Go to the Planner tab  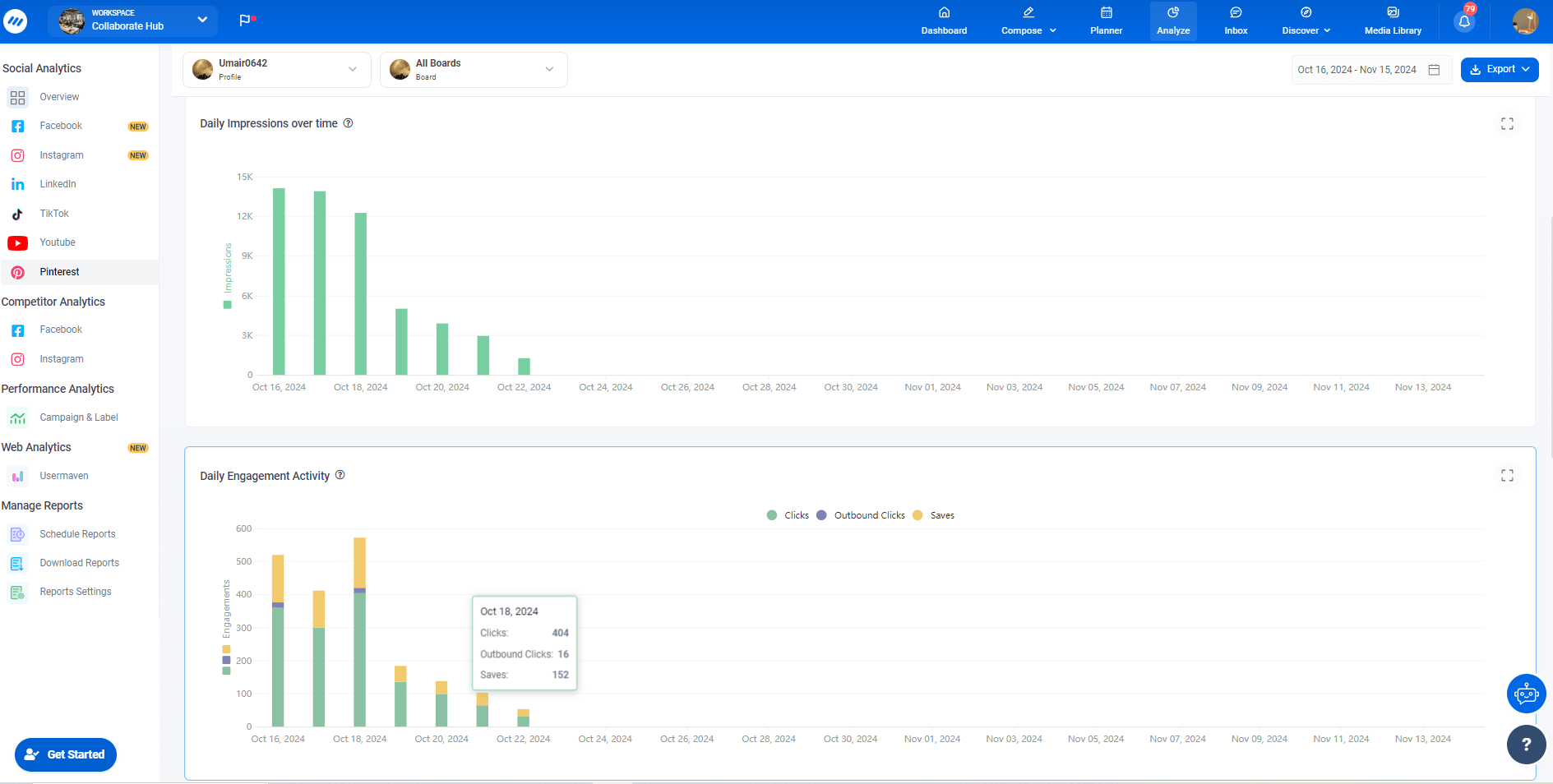[x=1106, y=21]
